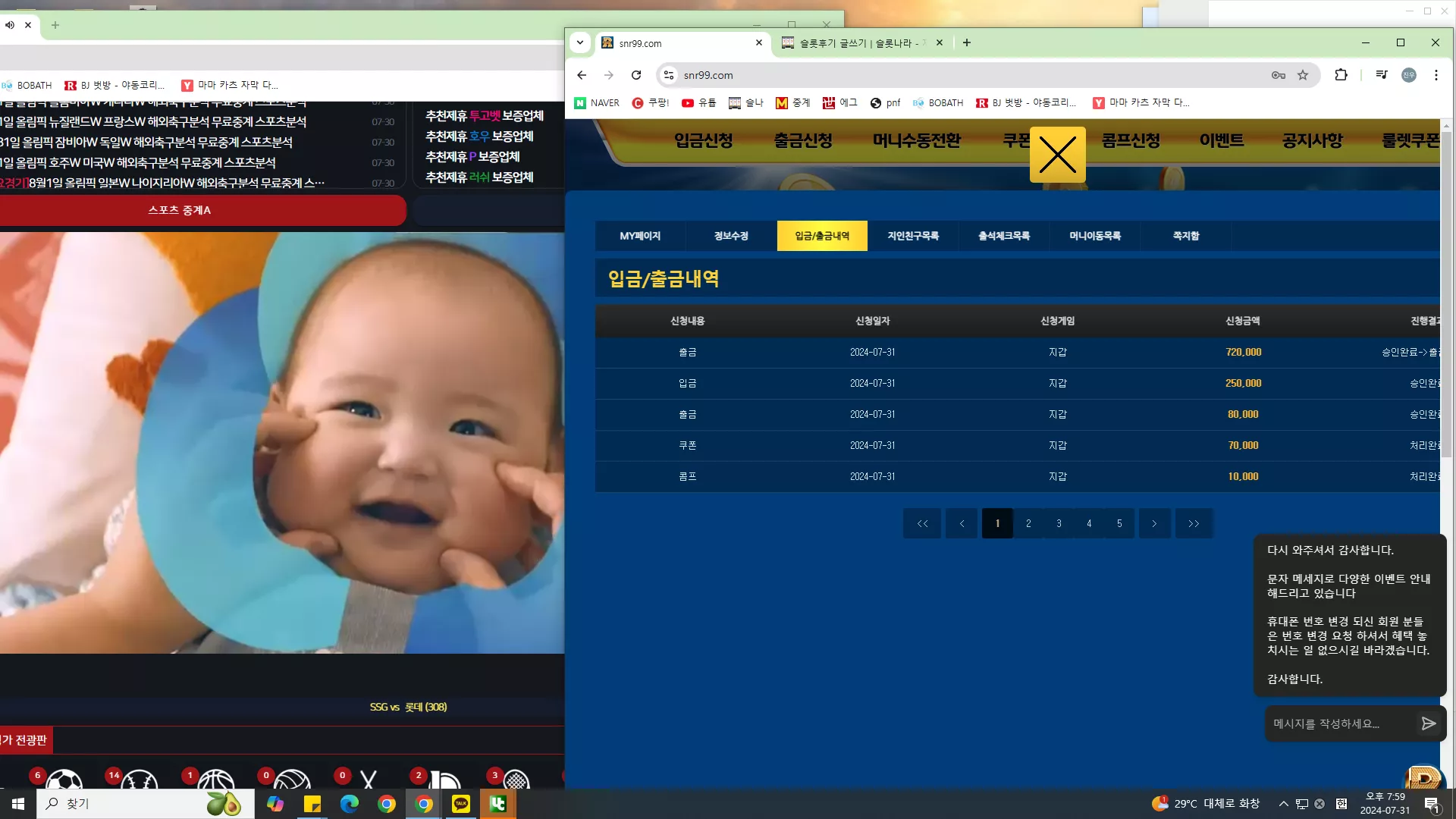Viewport: 1456px width, 819px height.
Task: Select the 입금/출금내역 tab
Action: point(822,236)
